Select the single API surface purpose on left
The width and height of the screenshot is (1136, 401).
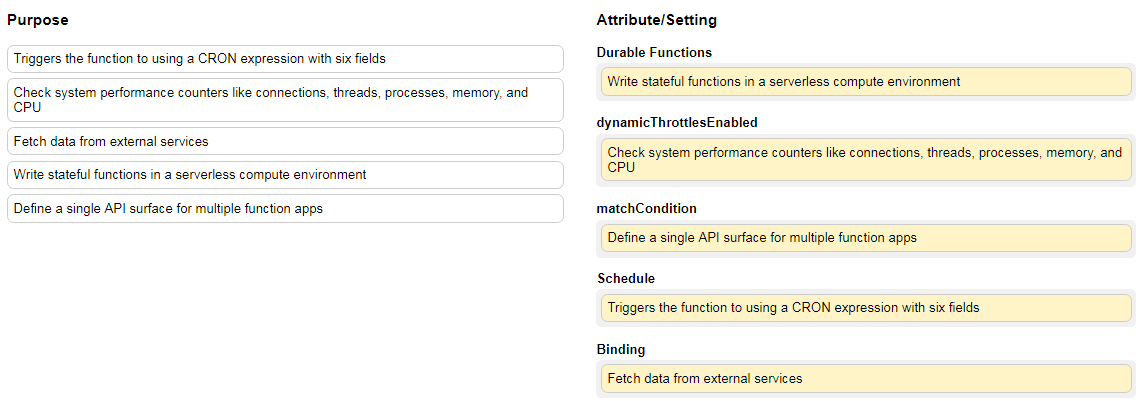pos(285,208)
